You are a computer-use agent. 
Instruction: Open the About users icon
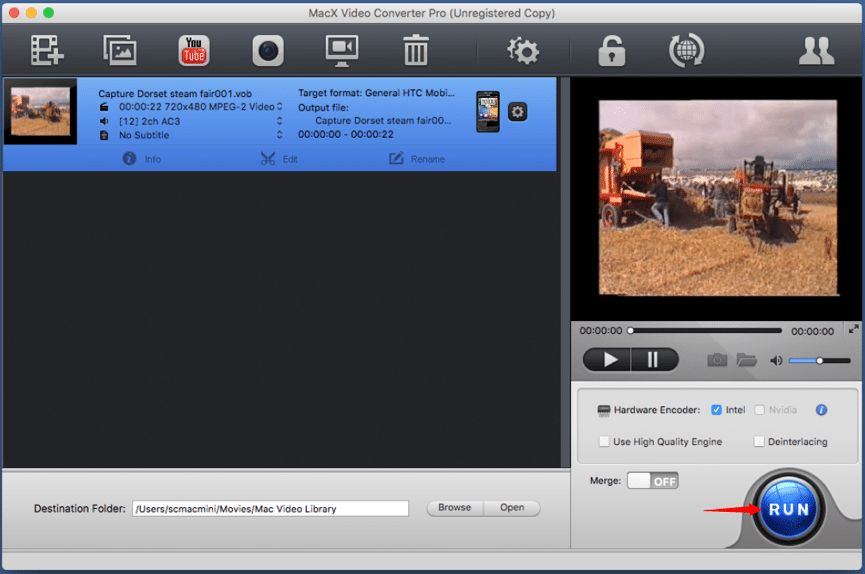(x=816, y=51)
